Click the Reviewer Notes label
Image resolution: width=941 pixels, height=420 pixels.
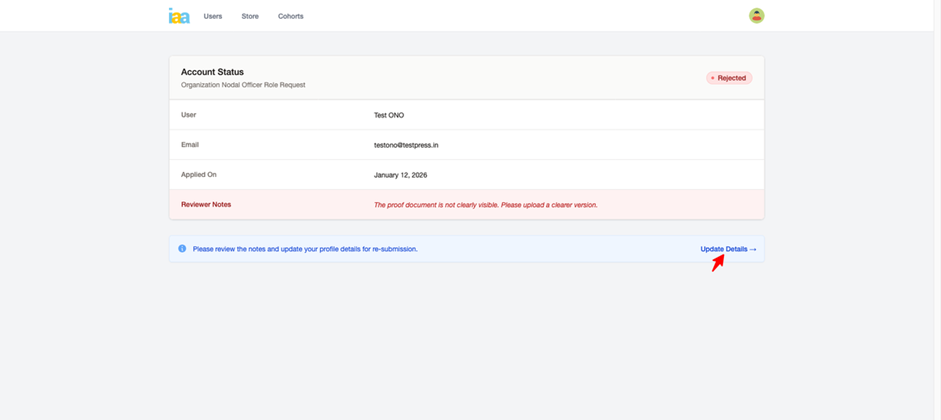(206, 204)
